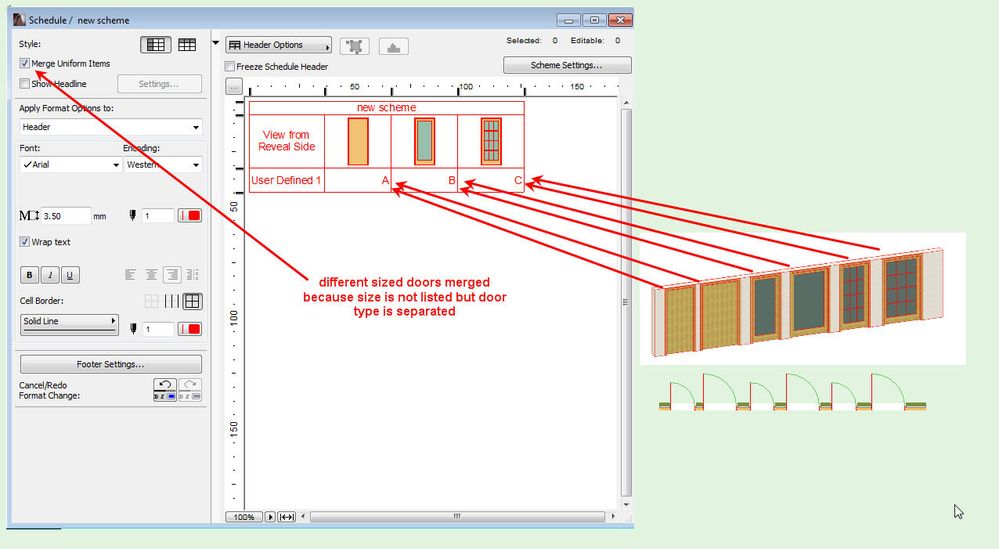The width and height of the screenshot is (999, 549).
Task: Open the Header Options menu
Action: click(278, 45)
